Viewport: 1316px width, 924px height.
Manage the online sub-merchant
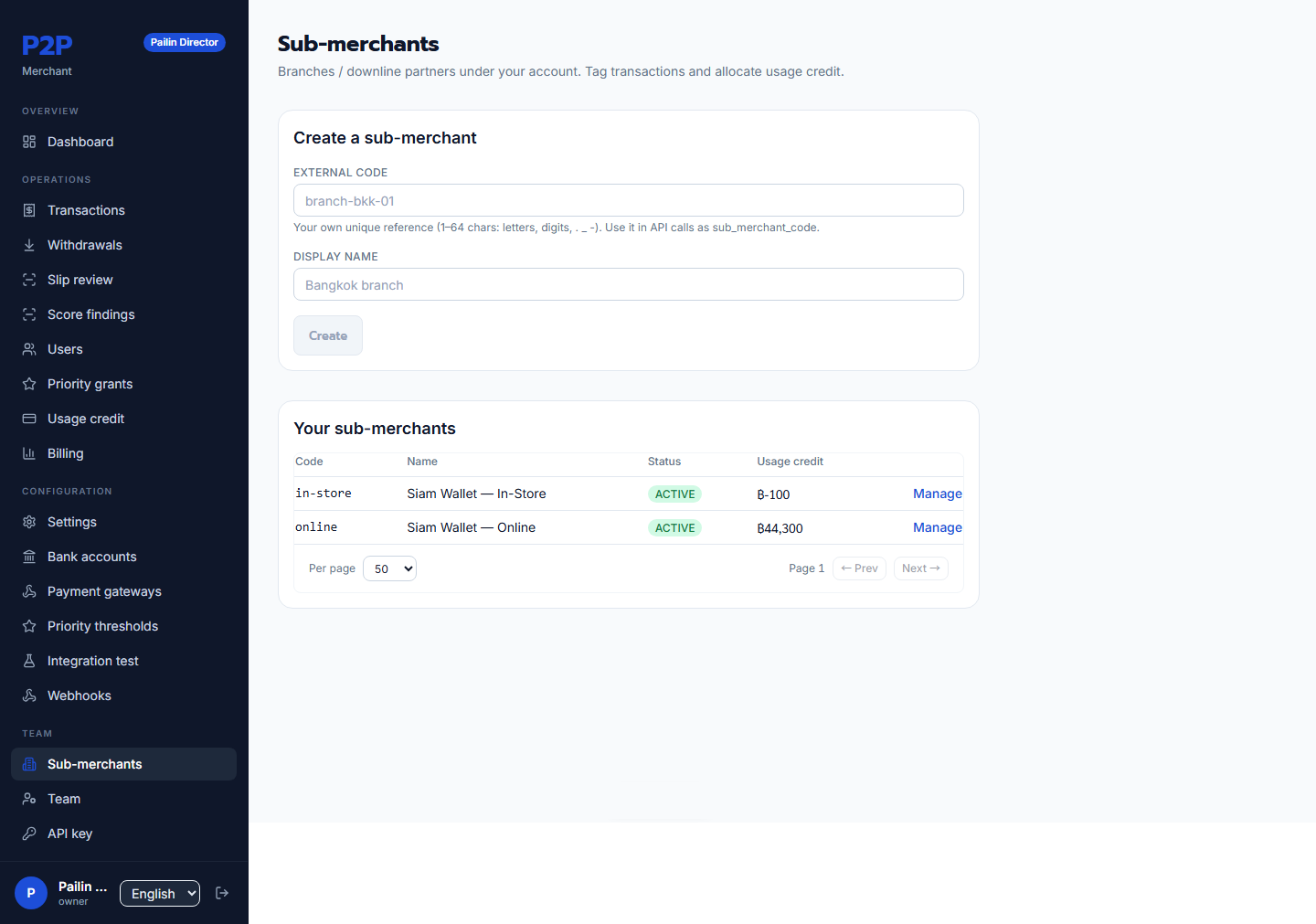tap(937, 527)
